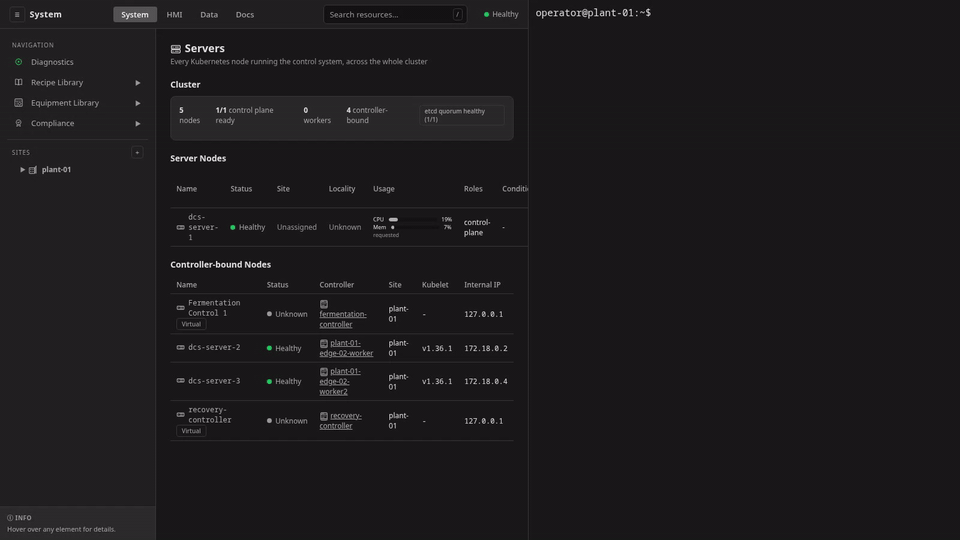
Task: Click the Unknown status of Fermentation Control 1
Action: [x=287, y=314]
